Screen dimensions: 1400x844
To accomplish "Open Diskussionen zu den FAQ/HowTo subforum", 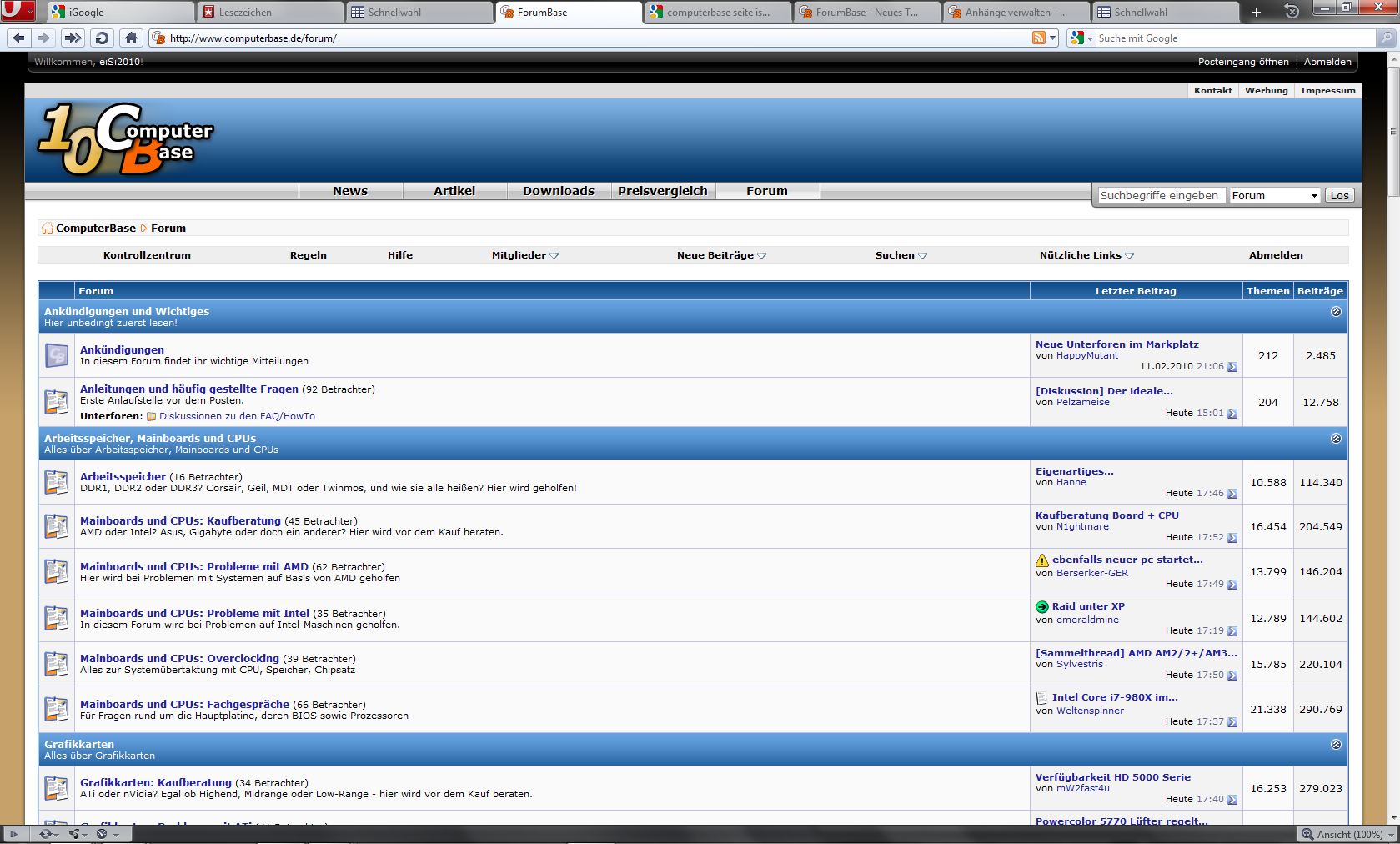I will 237,416.
